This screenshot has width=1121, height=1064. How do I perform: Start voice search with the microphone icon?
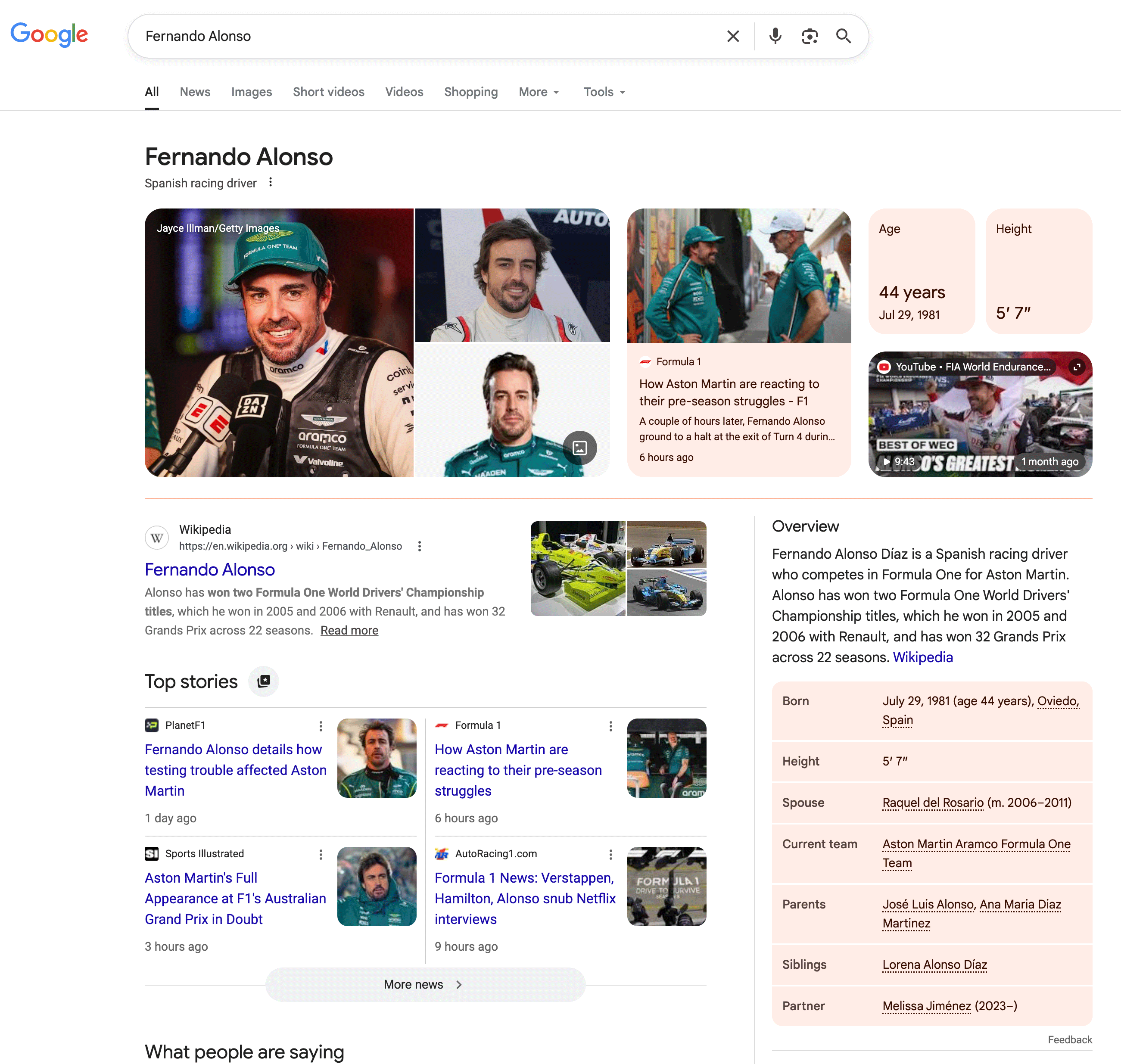point(775,36)
